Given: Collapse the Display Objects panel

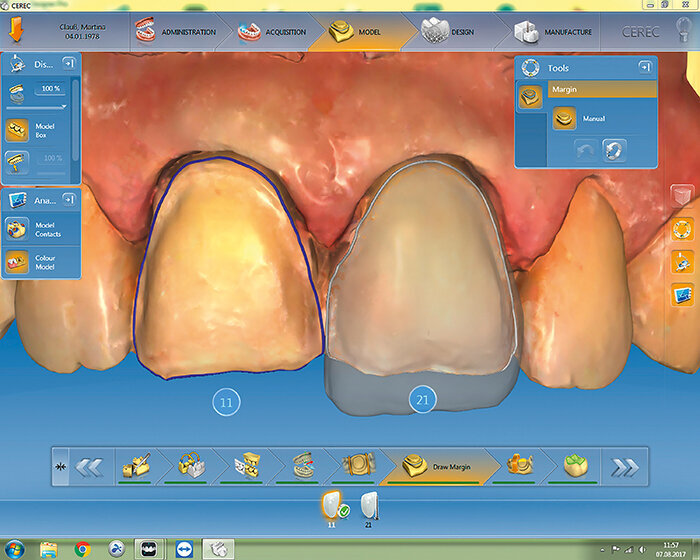Looking at the screenshot, I should click(69, 64).
